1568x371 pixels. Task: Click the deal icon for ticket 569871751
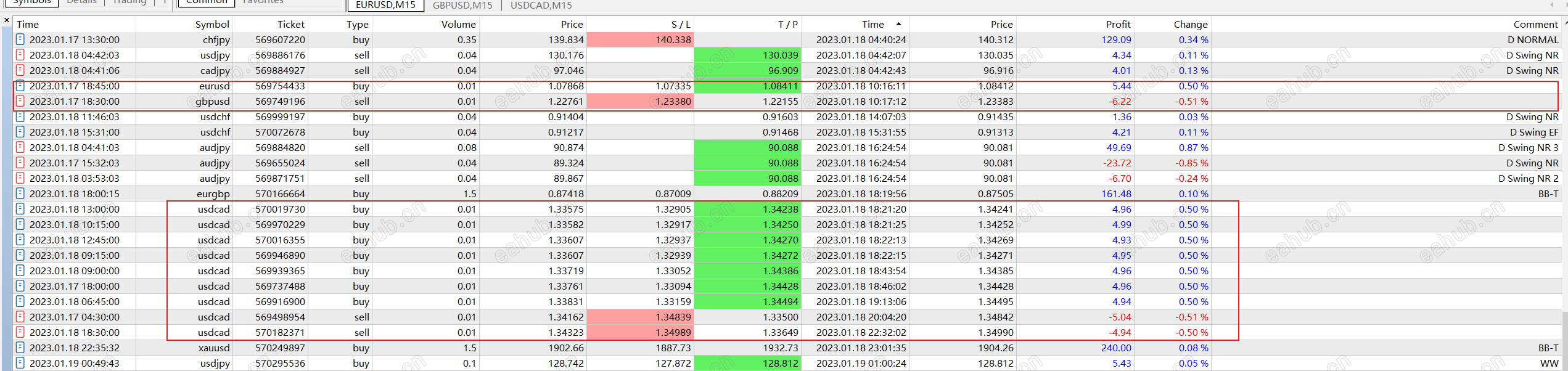tap(20, 178)
